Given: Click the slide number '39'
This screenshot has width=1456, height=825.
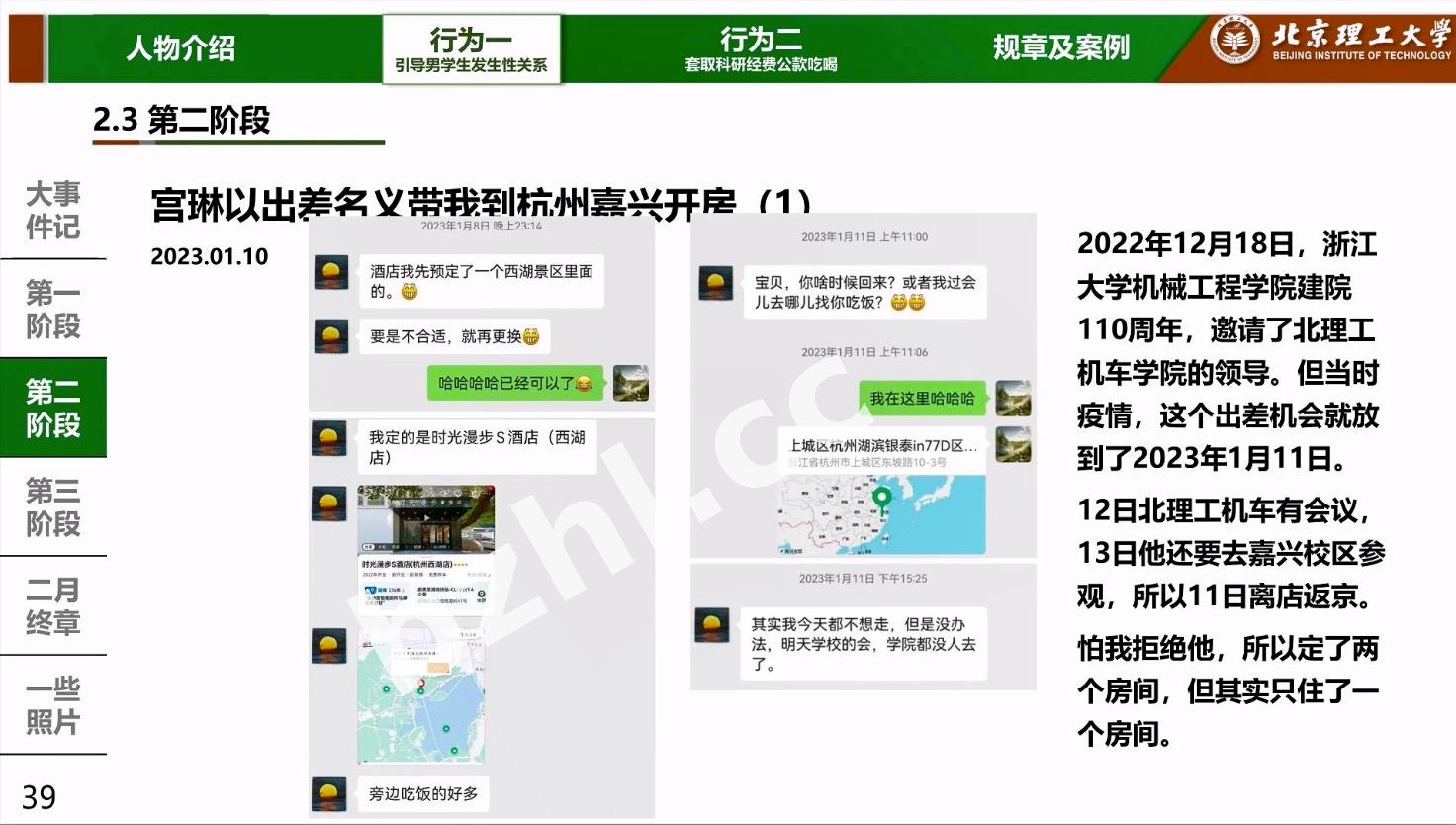Looking at the screenshot, I should pos(39,797).
